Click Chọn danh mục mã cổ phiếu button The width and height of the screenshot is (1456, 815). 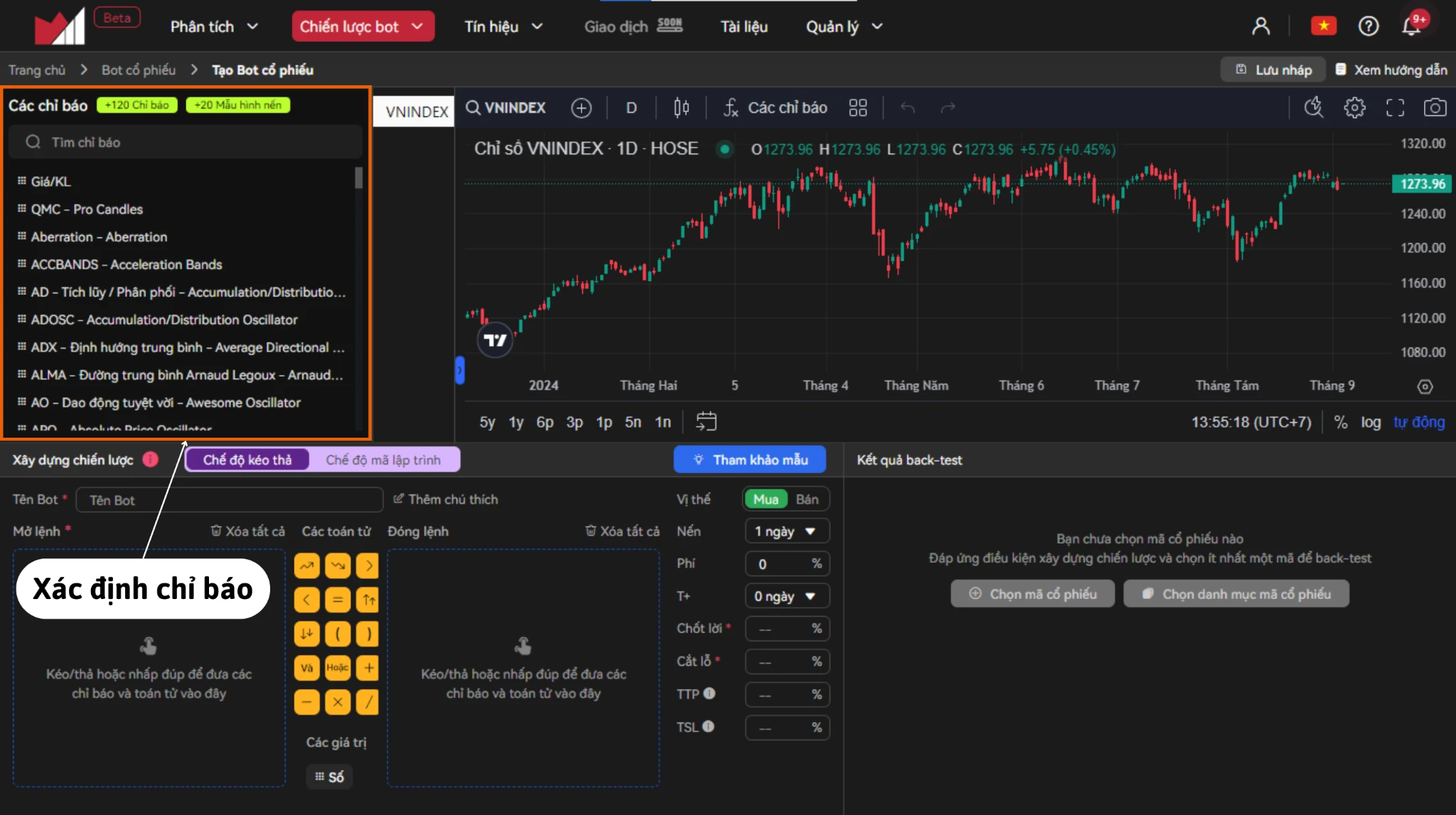1236,594
